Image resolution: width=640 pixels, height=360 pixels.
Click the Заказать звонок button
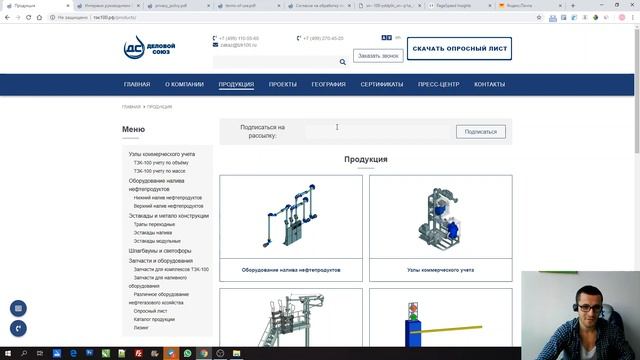click(378, 56)
